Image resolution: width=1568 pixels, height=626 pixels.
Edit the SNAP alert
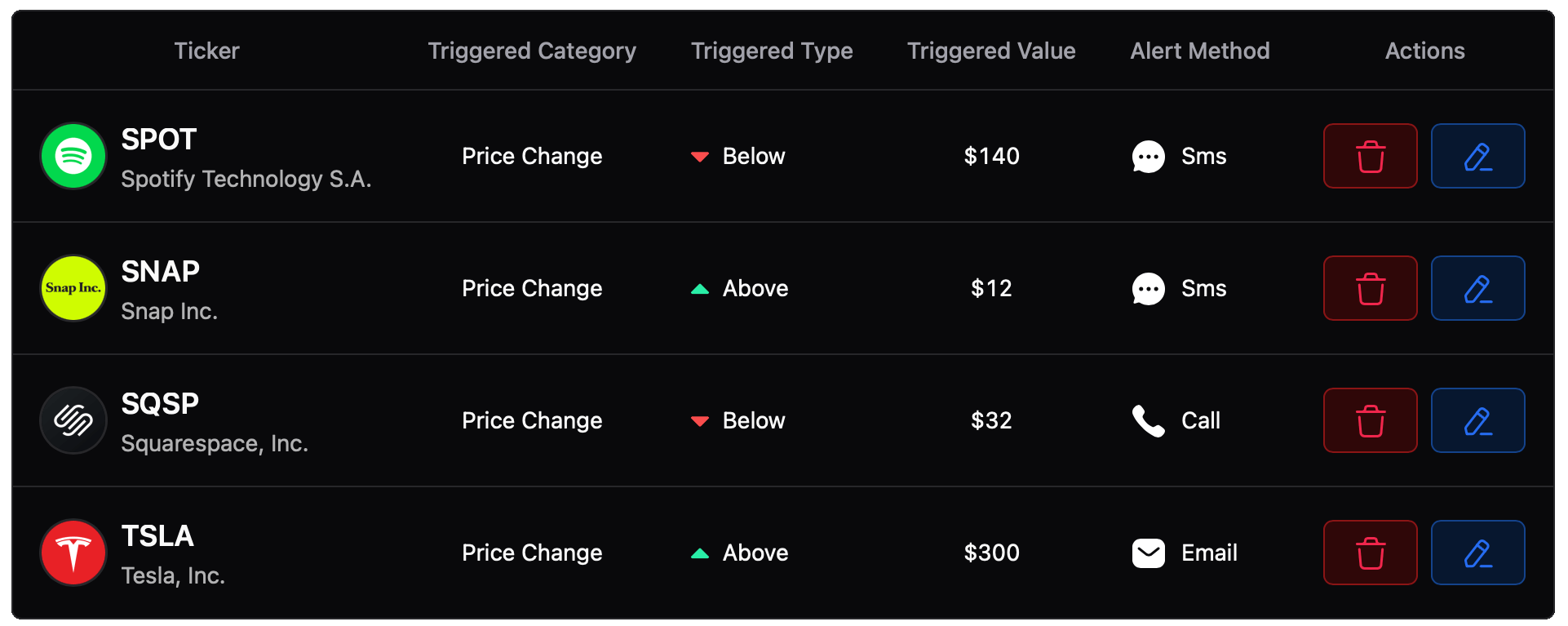tap(1477, 288)
